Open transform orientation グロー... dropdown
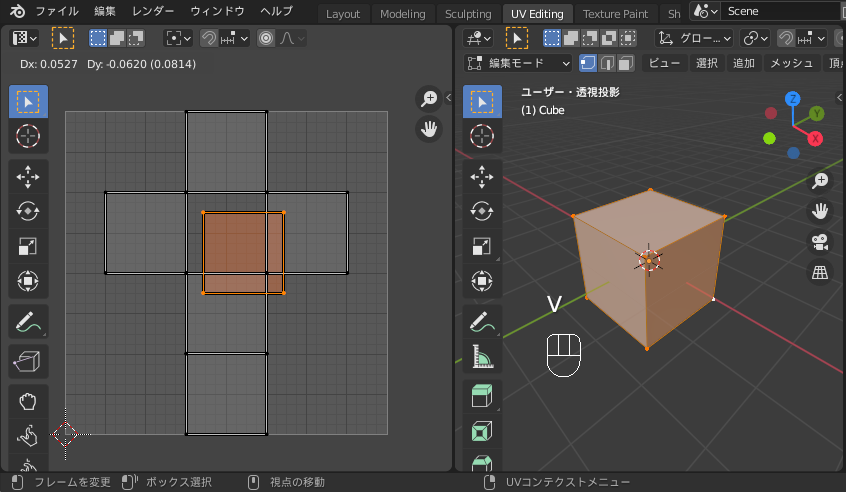The width and height of the screenshot is (846, 492). point(694,38)
